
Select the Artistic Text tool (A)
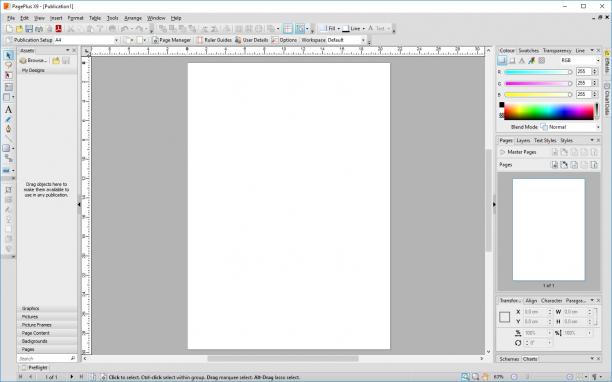pyautogui.click(x=8, y=110)
